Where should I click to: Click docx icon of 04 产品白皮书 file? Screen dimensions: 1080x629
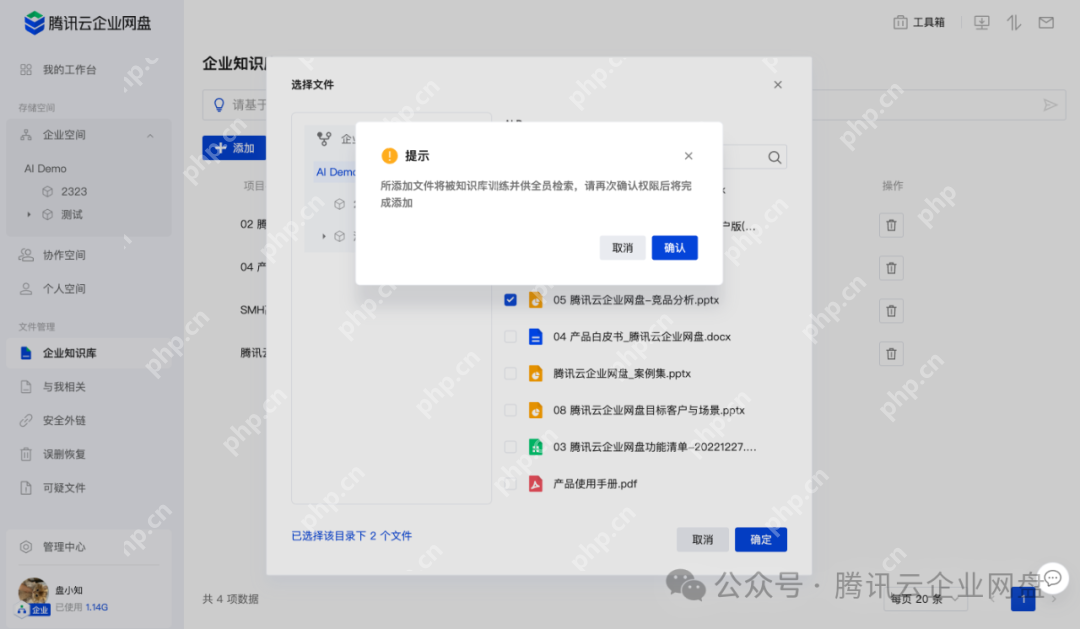point(535,337)
